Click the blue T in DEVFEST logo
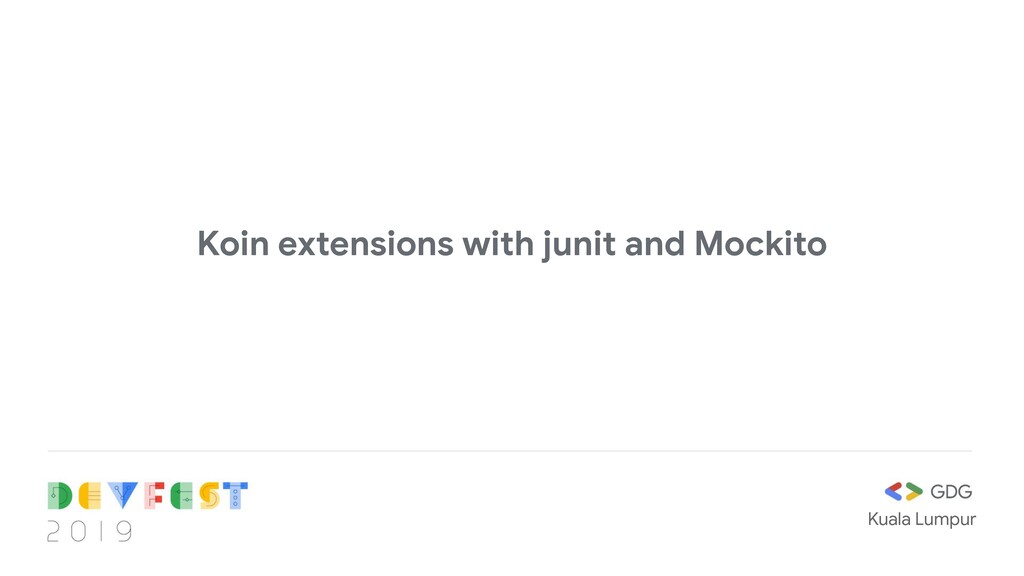The width and height of the screenshot is (1024, 576). (x=235, y=496)
